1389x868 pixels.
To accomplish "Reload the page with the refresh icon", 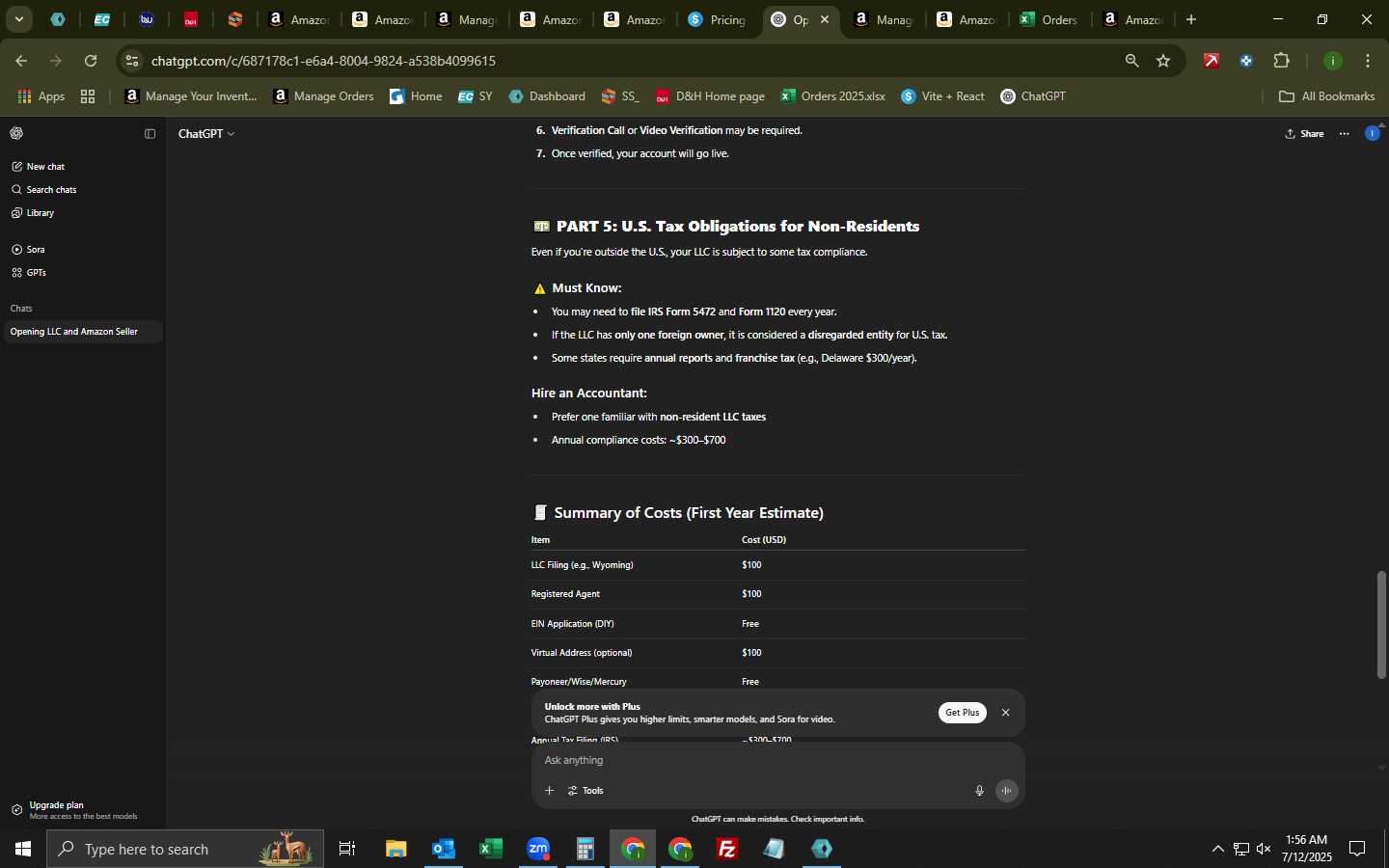I will point(91,61).
